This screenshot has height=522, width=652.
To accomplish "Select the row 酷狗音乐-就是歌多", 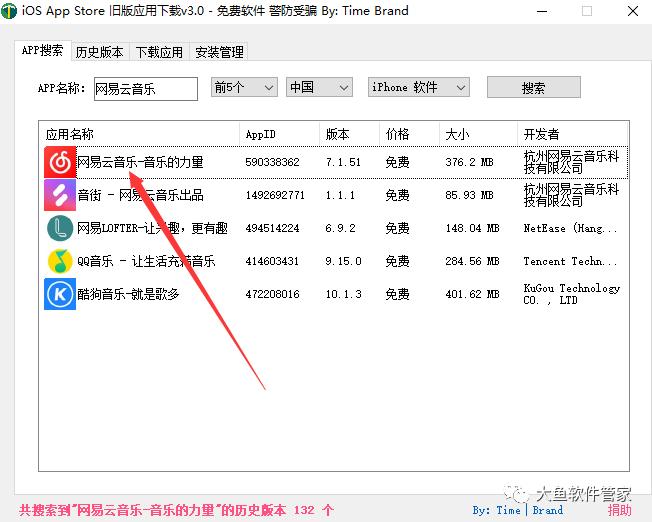I will pyautogui.click(x=336, y=294).
